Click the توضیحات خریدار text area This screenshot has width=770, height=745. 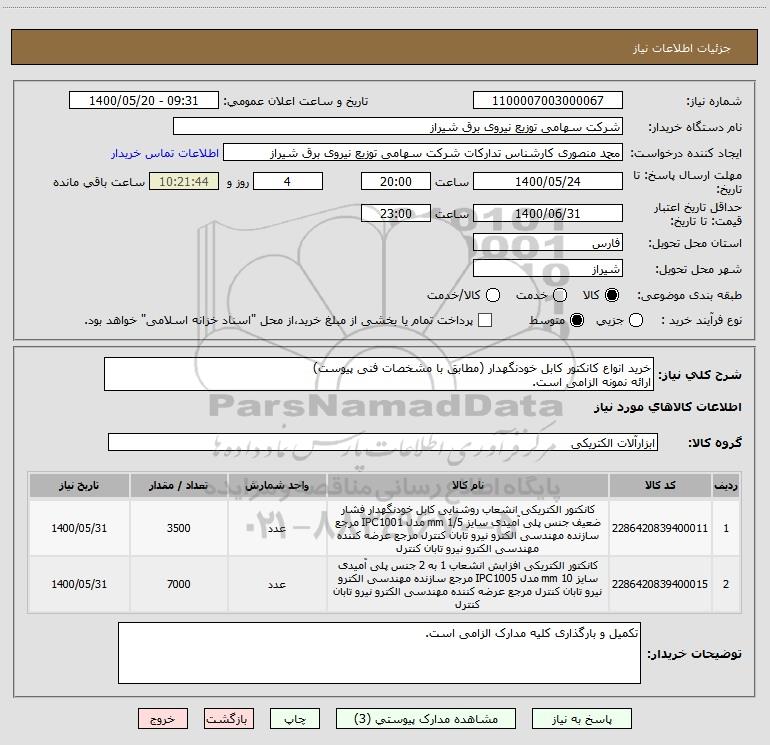(380, 653)
